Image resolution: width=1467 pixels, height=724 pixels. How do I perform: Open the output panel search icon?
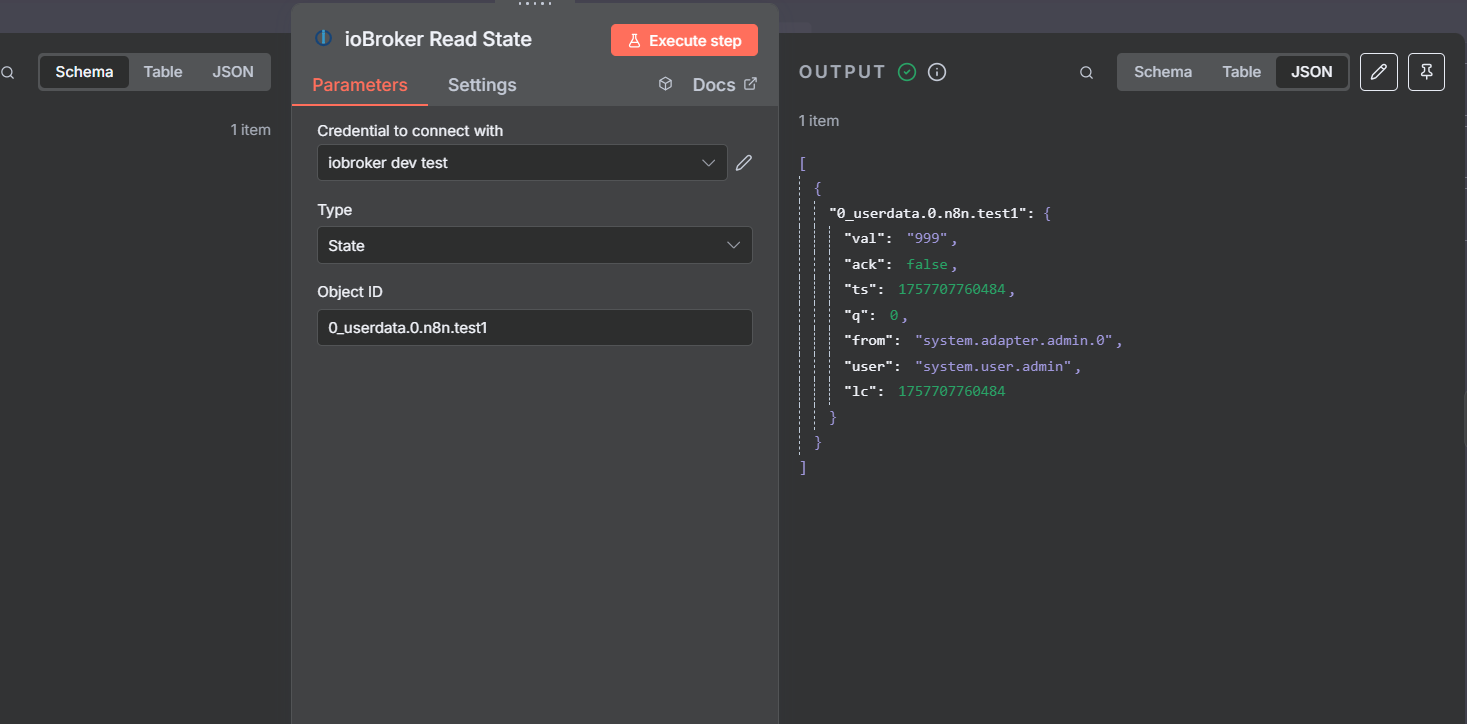click(1086, 72)
